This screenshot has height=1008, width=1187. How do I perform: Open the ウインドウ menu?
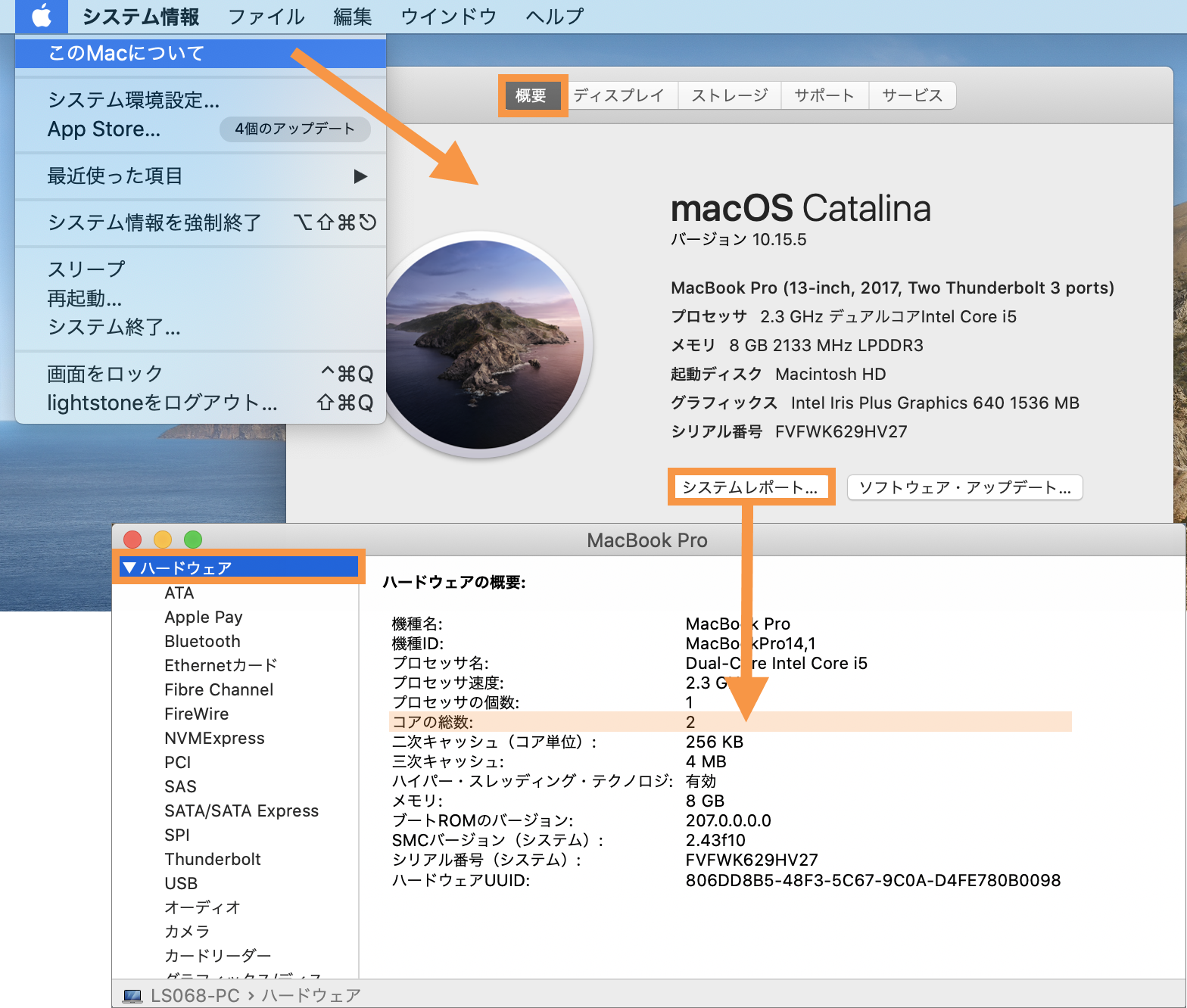449,17
